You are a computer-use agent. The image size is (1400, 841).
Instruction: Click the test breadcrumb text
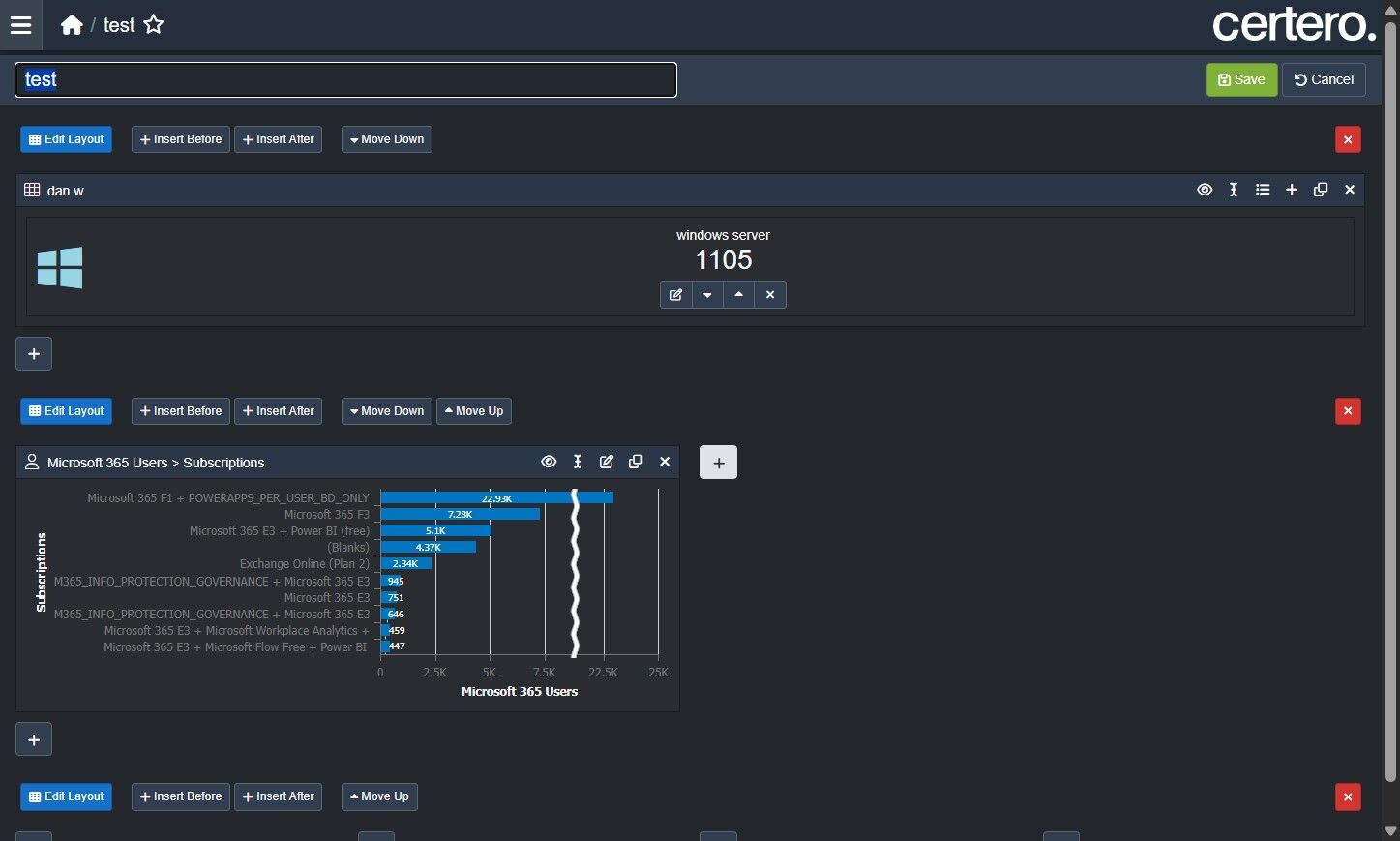119,25
